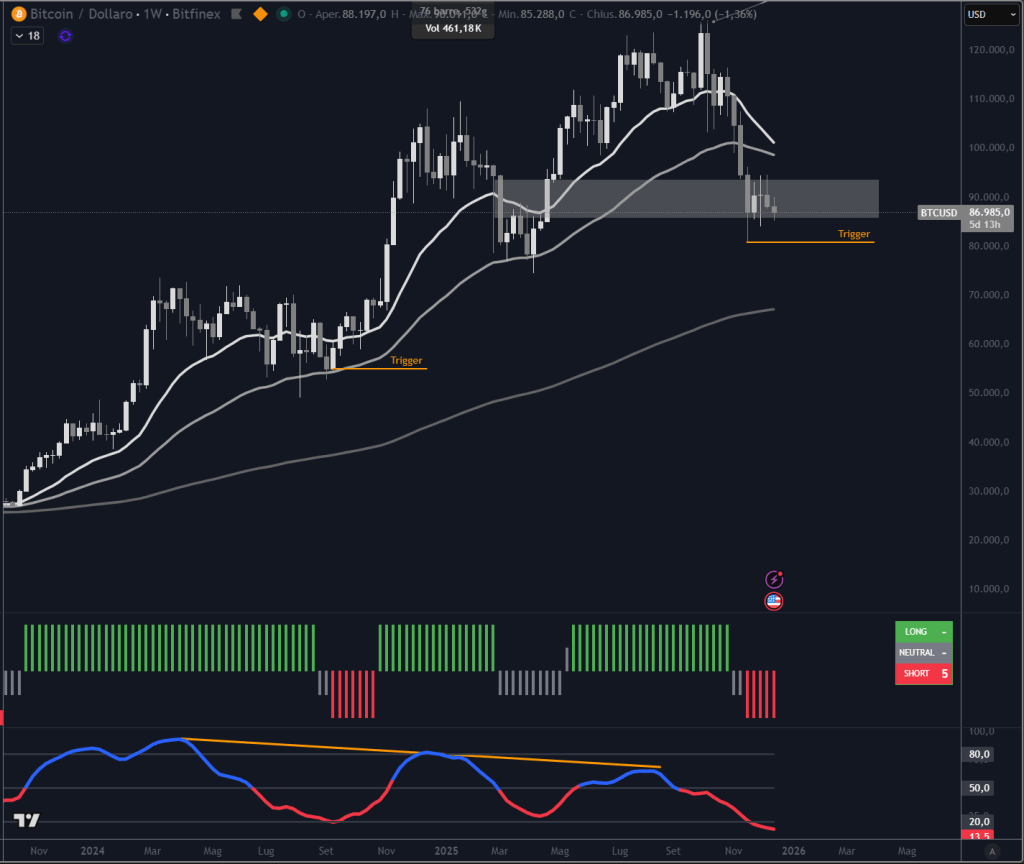Screen dimensions: 1024x864
Task: Switch the 1W timeframe label
Action: (x=152, y=14)
